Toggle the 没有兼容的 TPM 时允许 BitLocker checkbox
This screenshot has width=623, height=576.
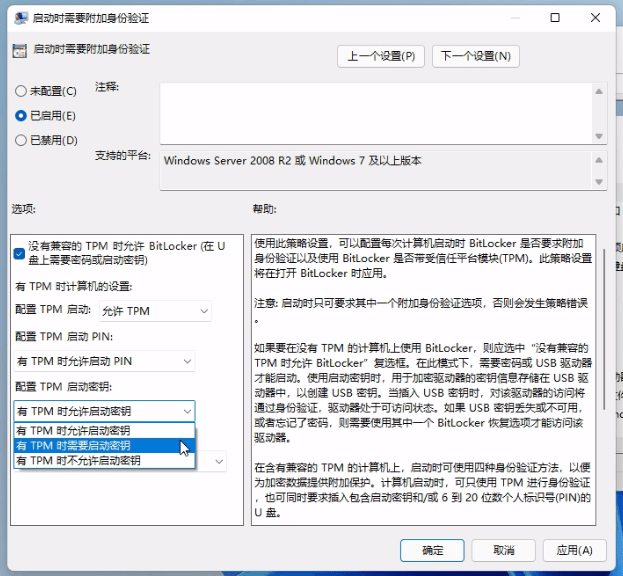19,253
